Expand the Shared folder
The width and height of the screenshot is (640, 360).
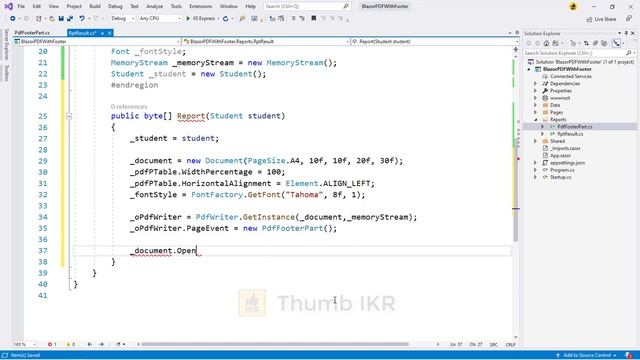click(x=536, y=141)
